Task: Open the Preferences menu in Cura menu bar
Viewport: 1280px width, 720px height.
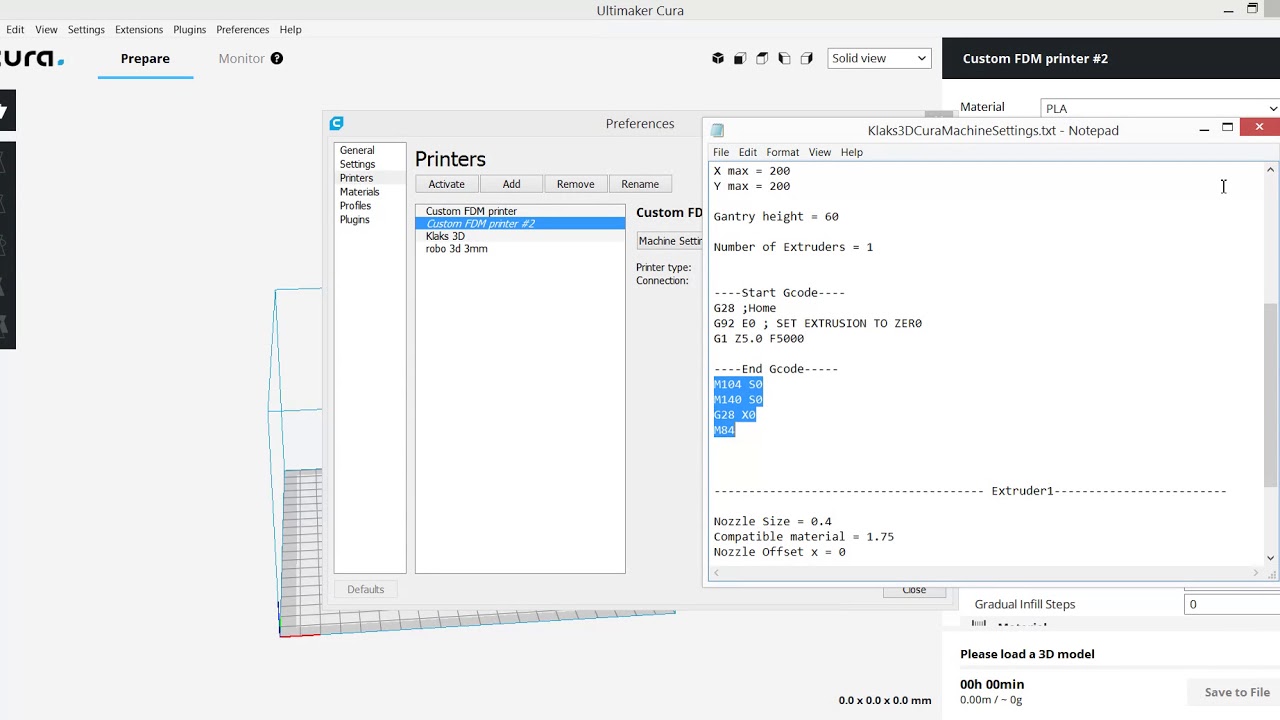Action: [242, 29]
